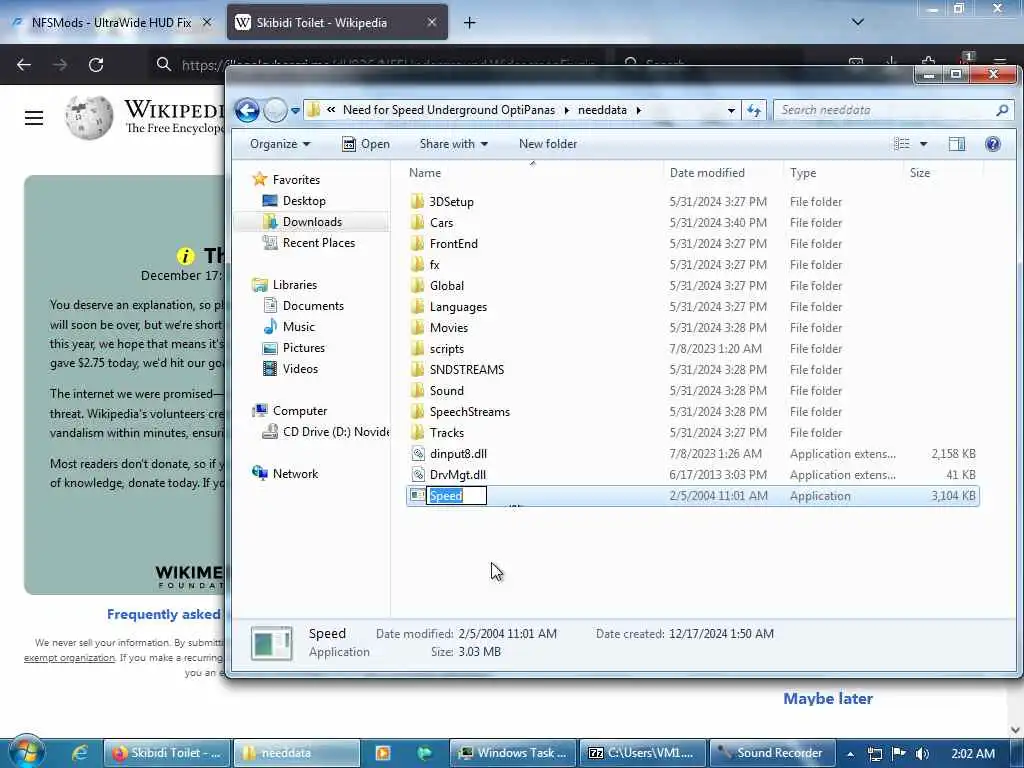Screen dimensions: 1024x768
Task: Open Pictures library
Action: 303,347
